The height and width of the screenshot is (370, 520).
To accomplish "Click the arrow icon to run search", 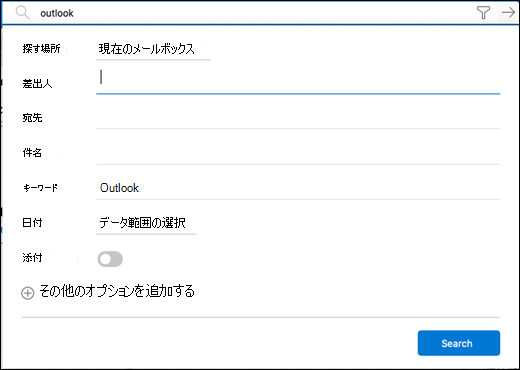I will [508, 13].
